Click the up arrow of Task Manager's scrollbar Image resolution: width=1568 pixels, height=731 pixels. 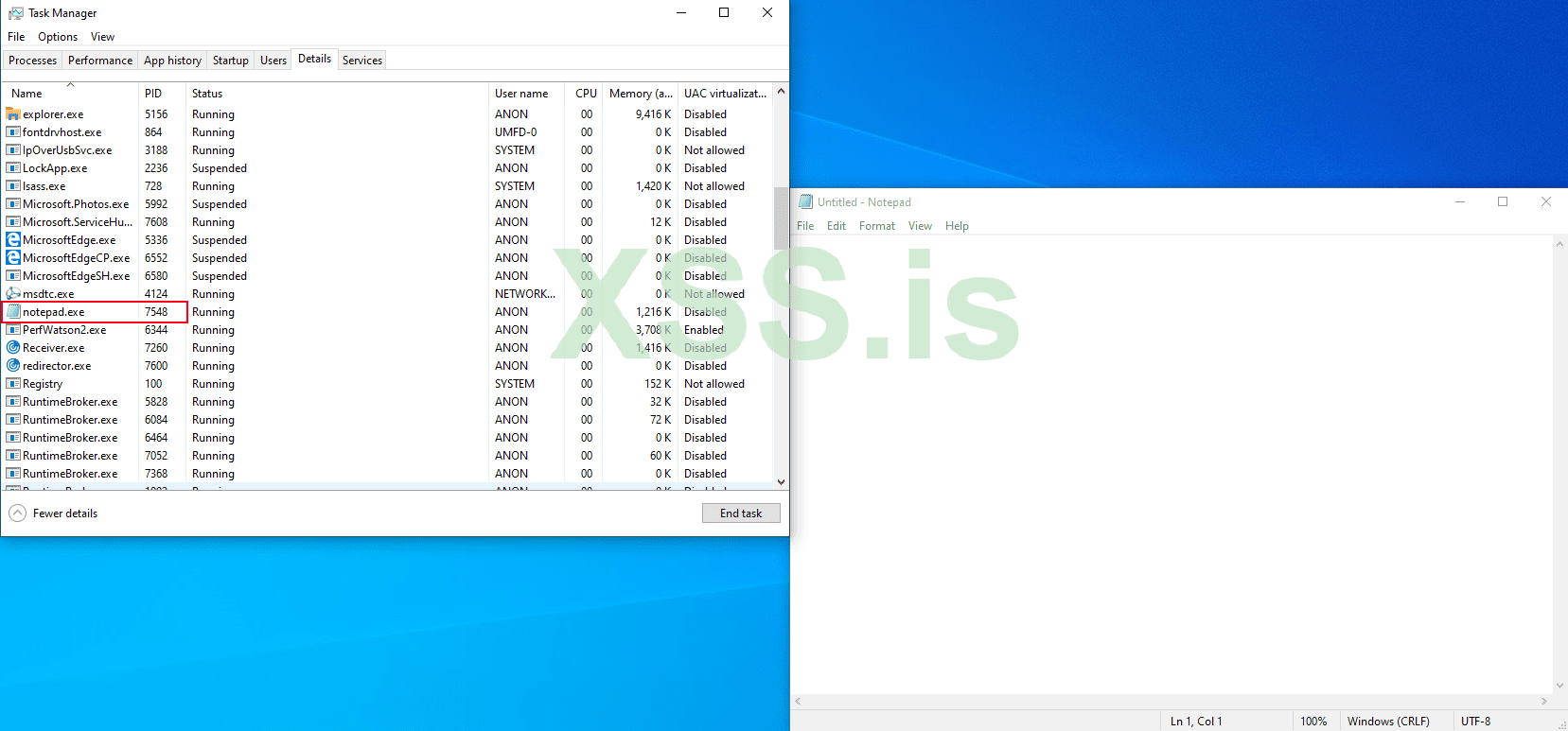[781, 92]
